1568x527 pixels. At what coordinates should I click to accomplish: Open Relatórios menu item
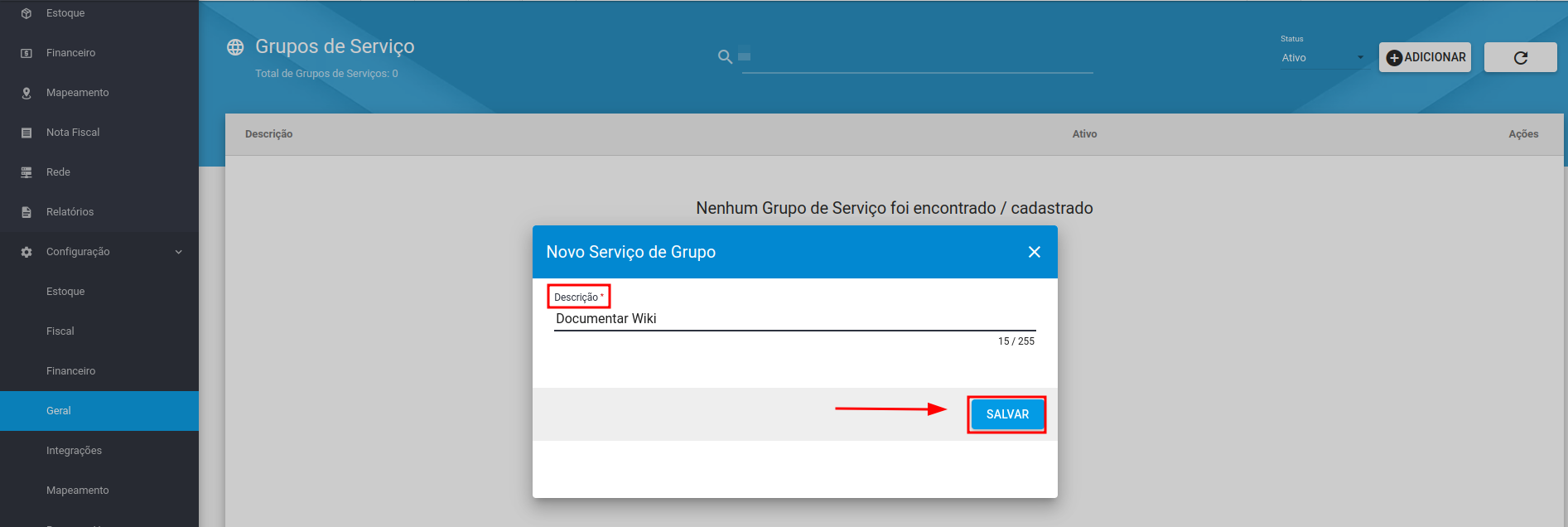[99, 212]
